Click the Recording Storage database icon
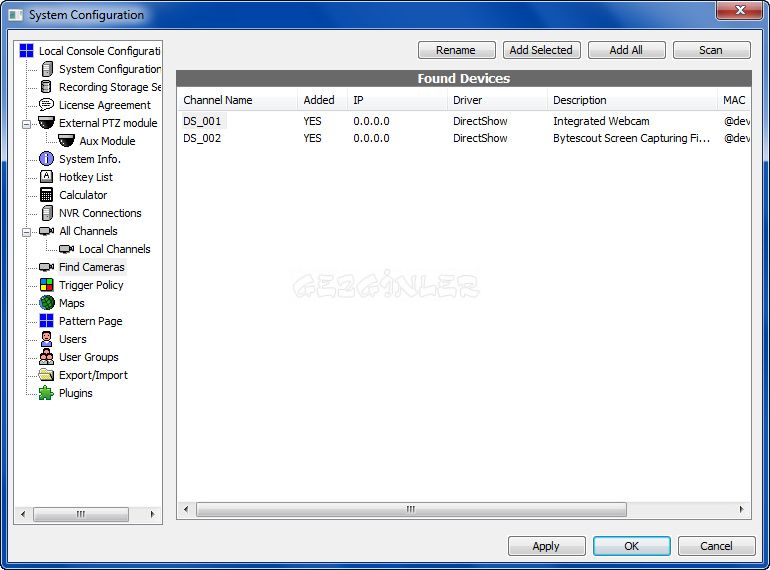The width and height of the screenshot is (770, 570). click(x=46, y=87)
